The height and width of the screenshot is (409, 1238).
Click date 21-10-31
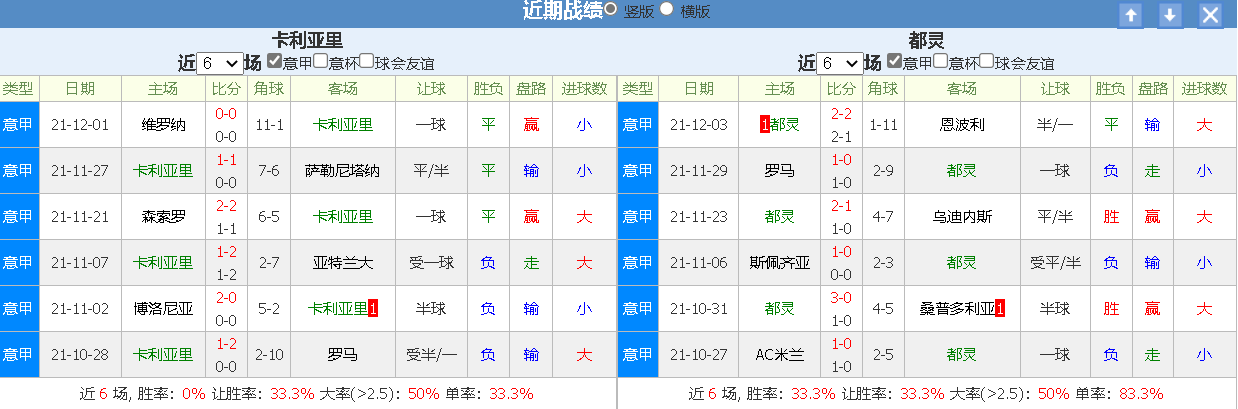(x=699, y=309)
